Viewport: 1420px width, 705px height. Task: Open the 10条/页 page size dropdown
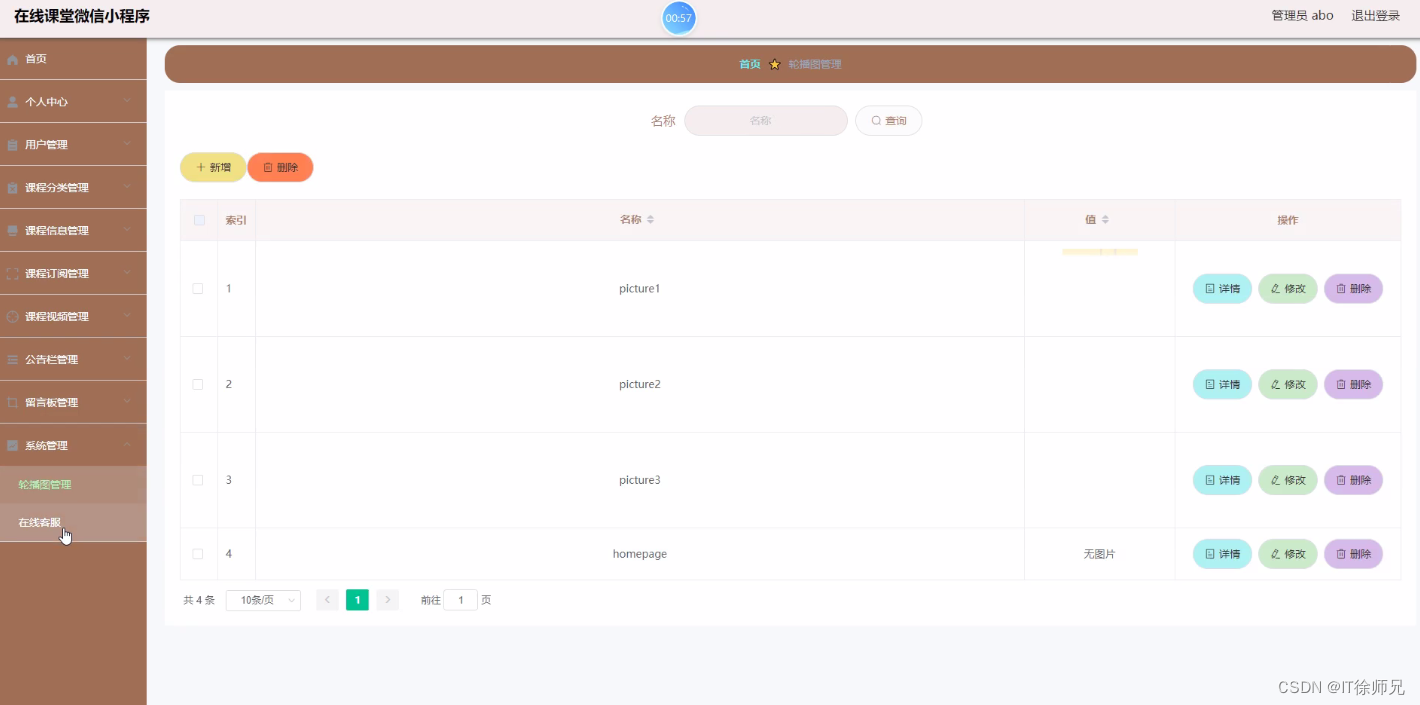point(263,600)
